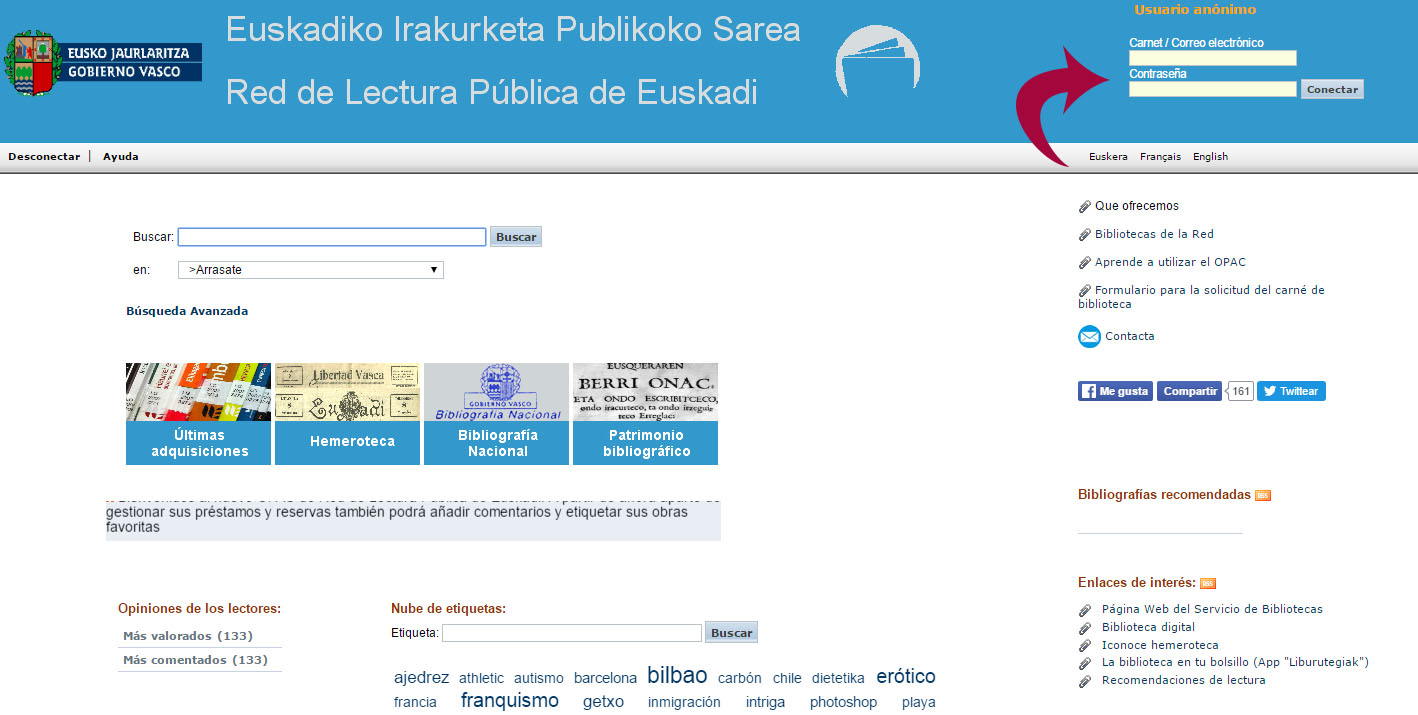Switch language to Euskera
Image resolution: width=1418 pixels, height=715 pixels.
pyautogui.click(x=1108, y=157)
